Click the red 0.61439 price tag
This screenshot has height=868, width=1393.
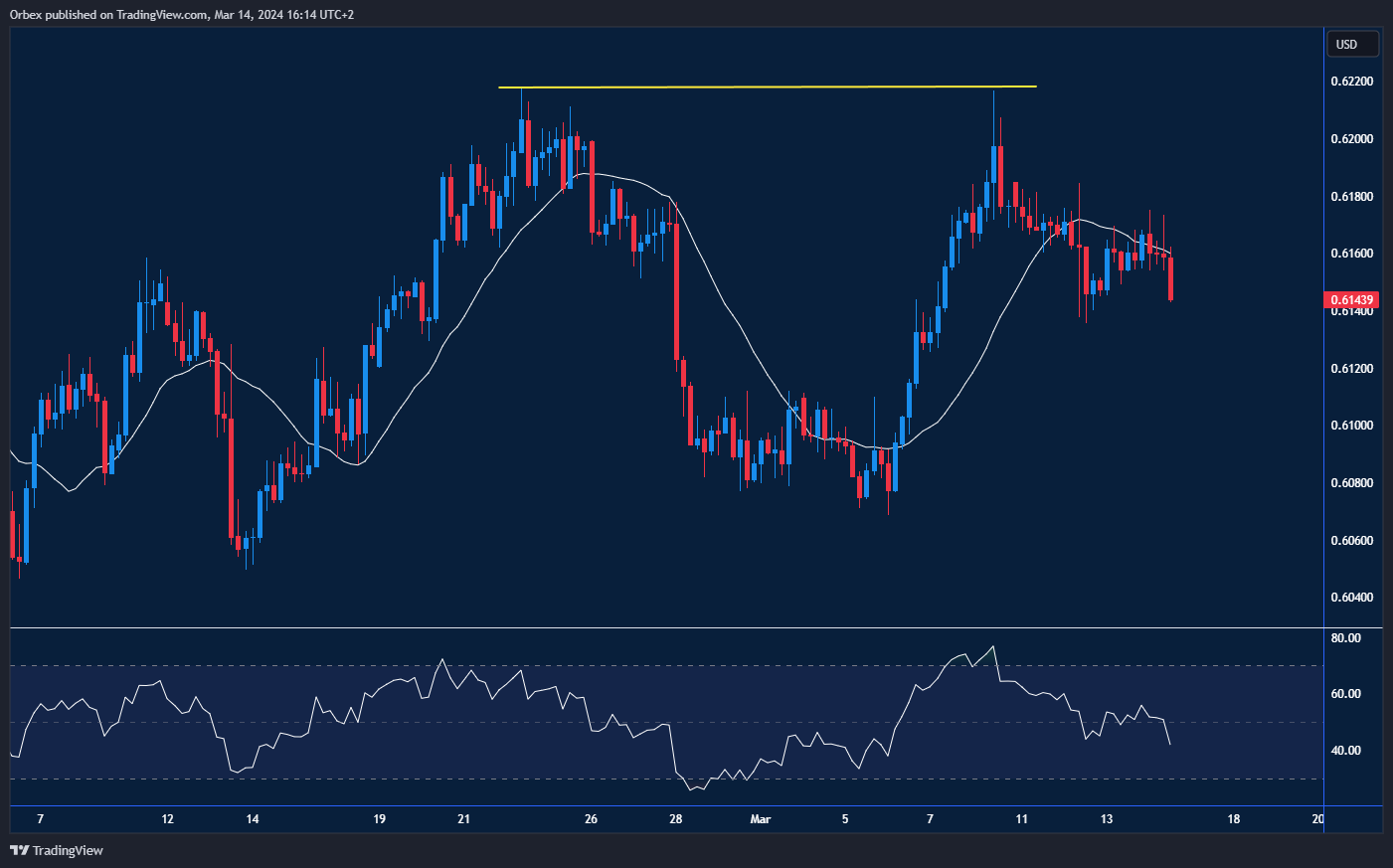pyautogui.click(x=1350, y=299)
